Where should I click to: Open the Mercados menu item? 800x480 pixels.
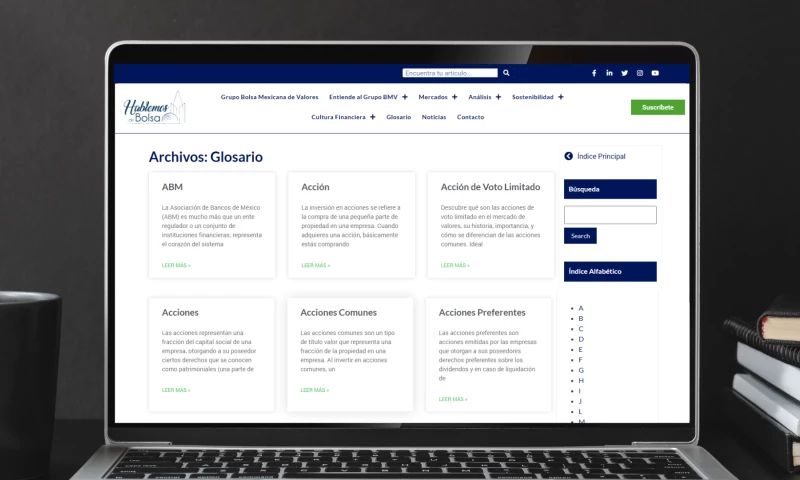coord(433,97)
